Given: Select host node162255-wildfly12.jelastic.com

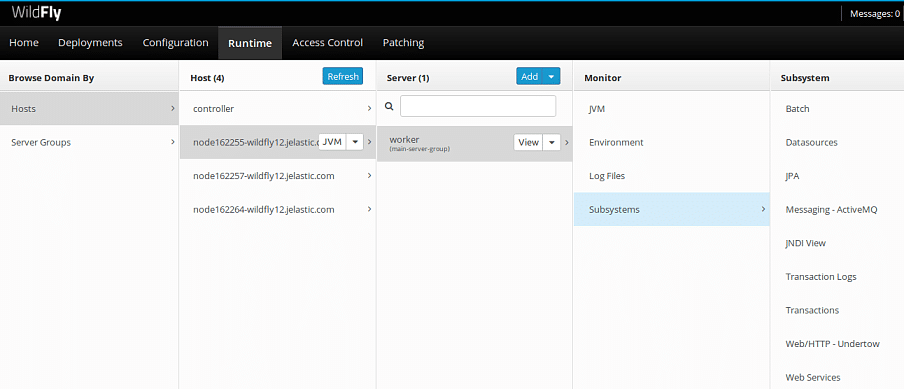Looking at the screenshot, I should click(277, 142).
